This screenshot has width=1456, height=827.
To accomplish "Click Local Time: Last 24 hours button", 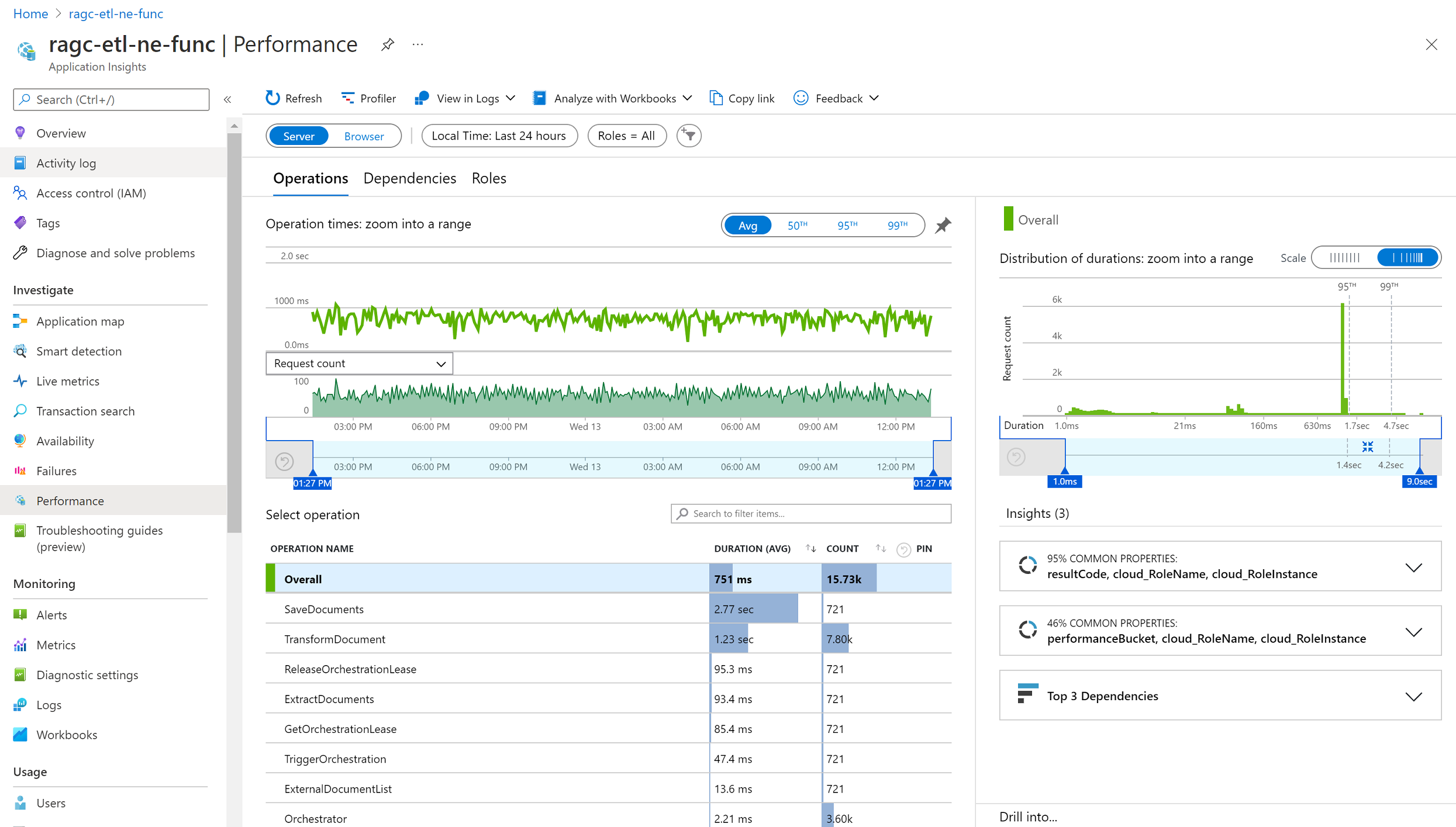I will tap(499, 136).
